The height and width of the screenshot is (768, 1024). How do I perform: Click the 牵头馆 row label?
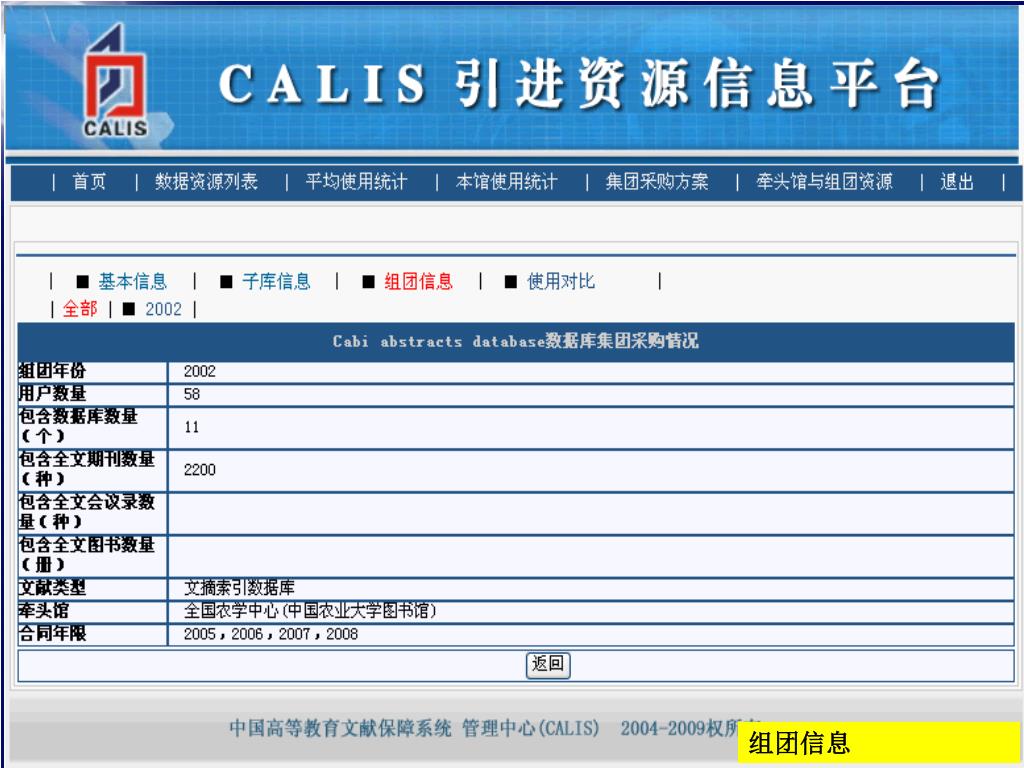click(43, 611)
